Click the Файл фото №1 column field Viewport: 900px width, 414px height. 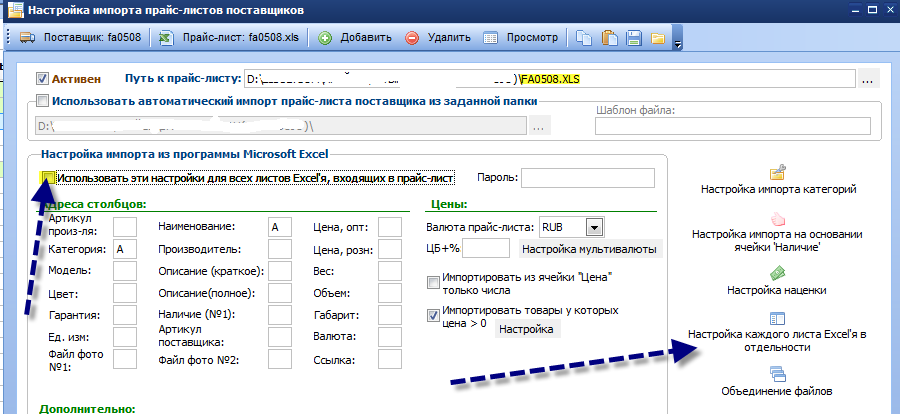pos(125,359)
